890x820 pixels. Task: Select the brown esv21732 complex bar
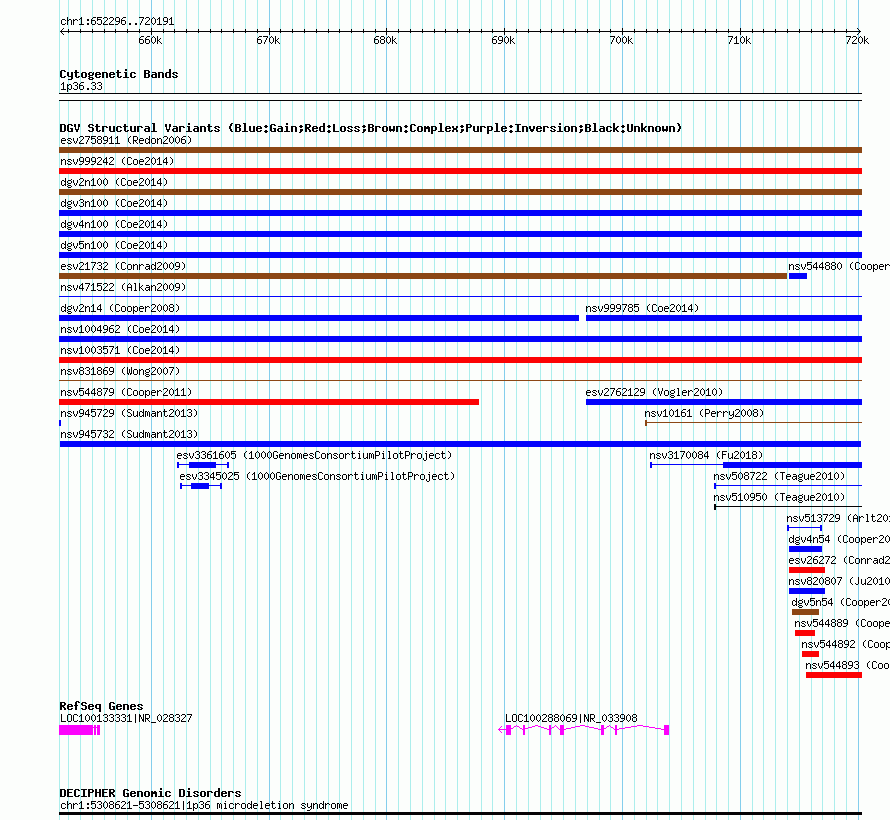click(423, 276)
